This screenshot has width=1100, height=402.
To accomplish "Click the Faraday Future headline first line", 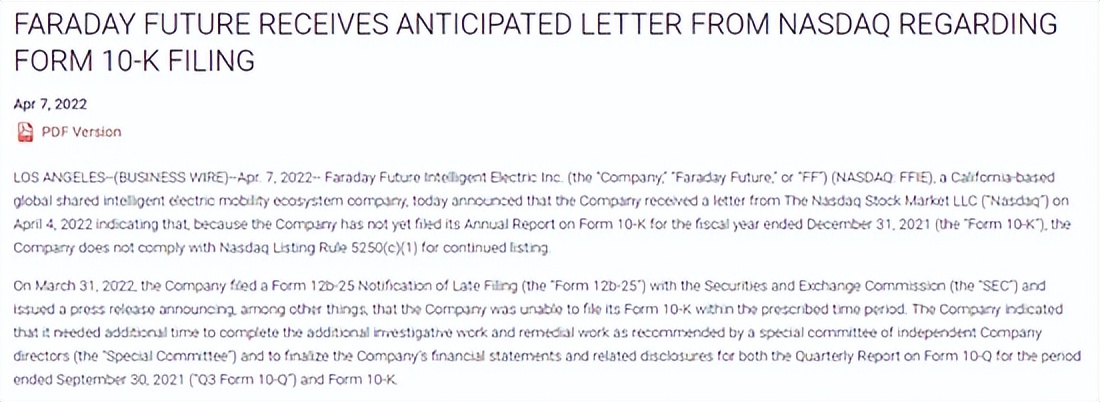I will click(x=535, y=24).
